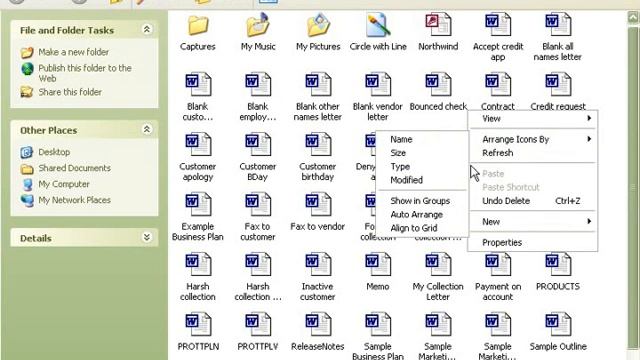Select the Fax to vendor document

point(318,204)
